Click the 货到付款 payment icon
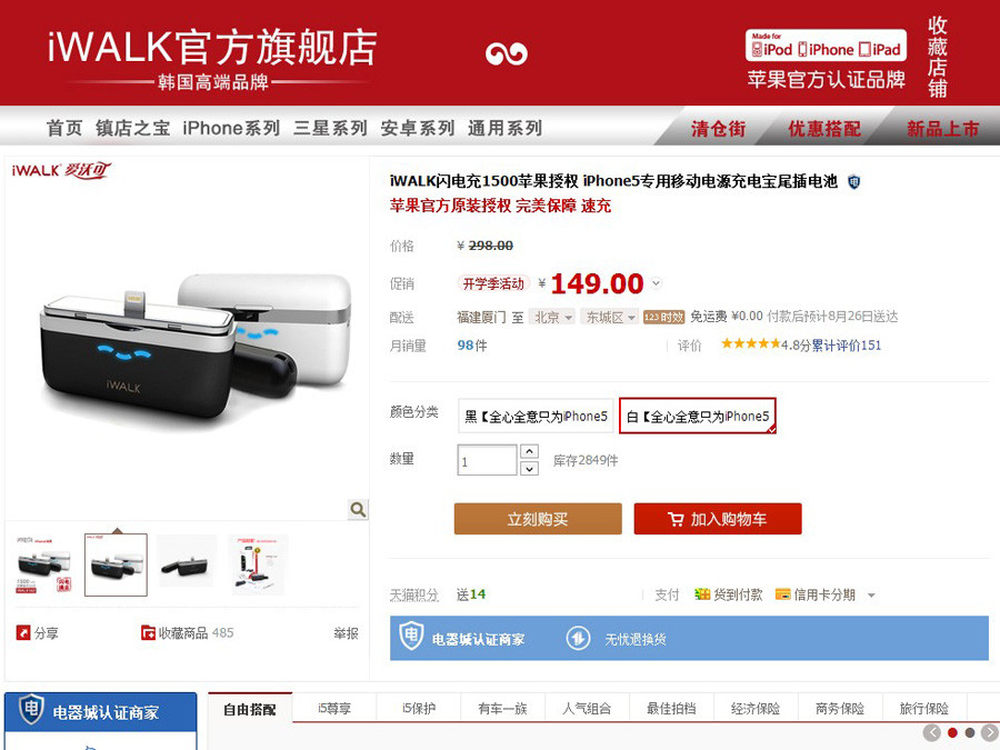Viewport: 1000px width, 750px height. 702,594
